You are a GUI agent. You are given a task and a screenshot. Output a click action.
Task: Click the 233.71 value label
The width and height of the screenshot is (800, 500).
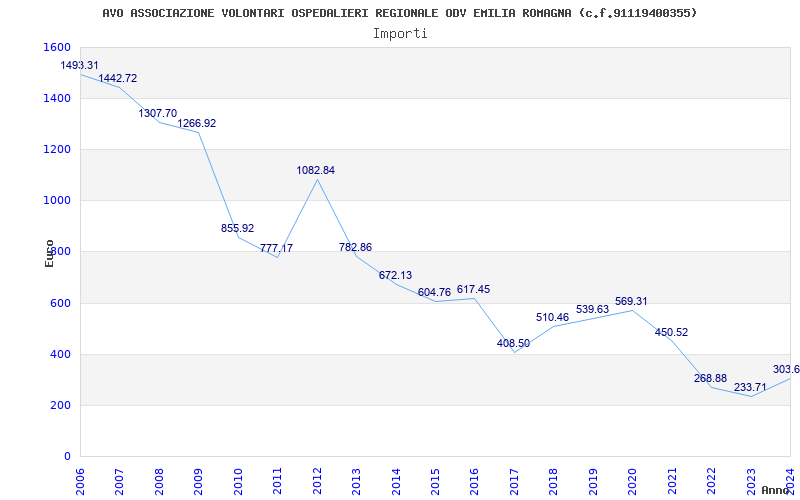750,387
